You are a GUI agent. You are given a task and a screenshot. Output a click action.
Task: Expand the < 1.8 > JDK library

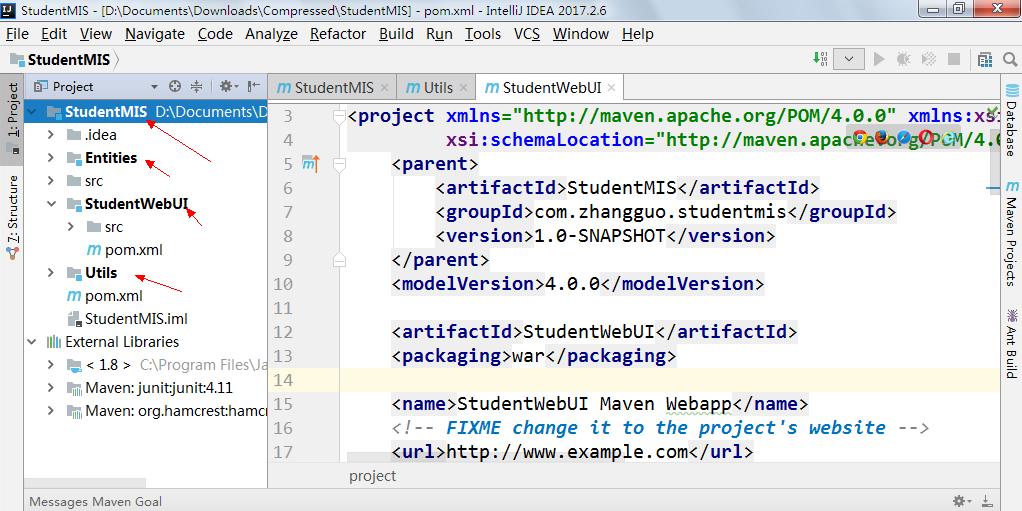click(x=51, y=364)
